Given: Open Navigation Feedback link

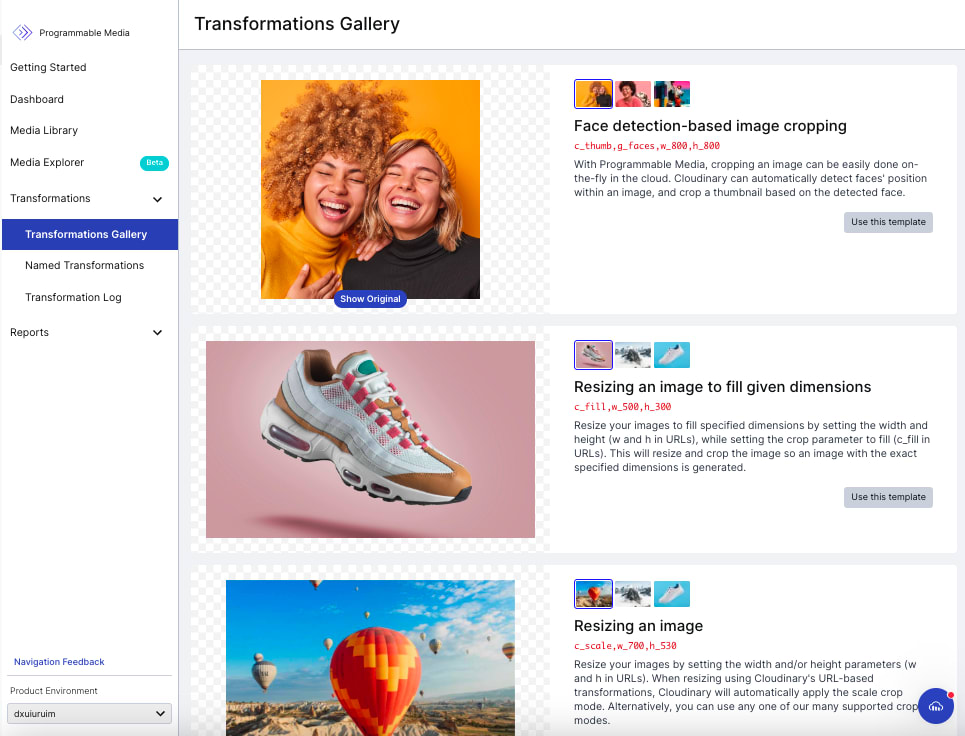Looking at the screenshot, I should coord(59,662).
